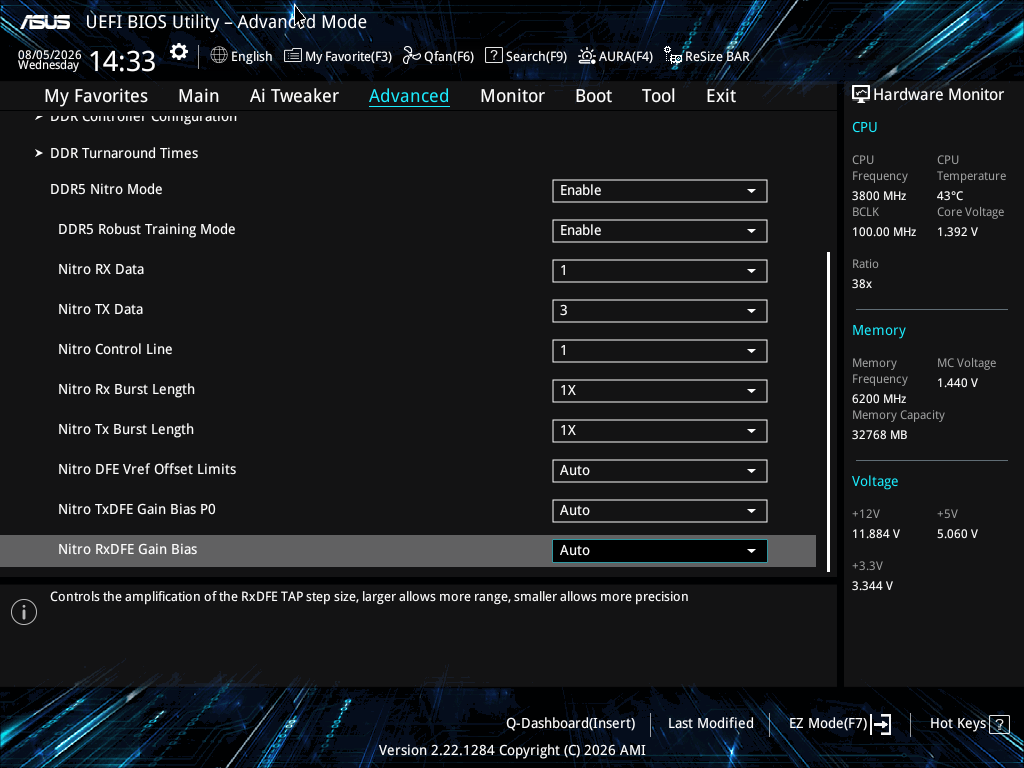This screenshot has height=768, width=1024.
Task: Click the 5.060 V reading
Action: point(957,534)
